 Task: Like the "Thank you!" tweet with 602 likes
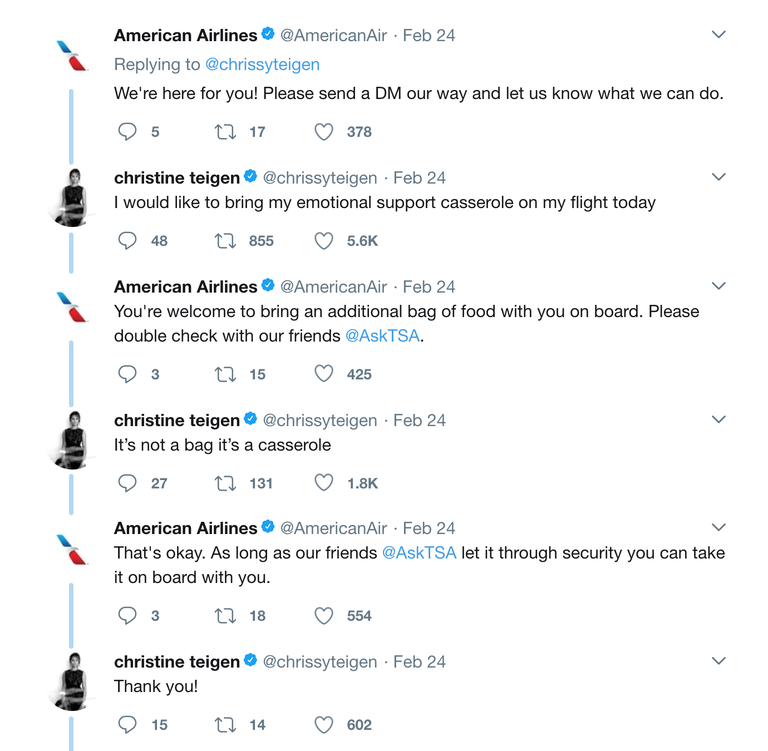pos(324,725)
